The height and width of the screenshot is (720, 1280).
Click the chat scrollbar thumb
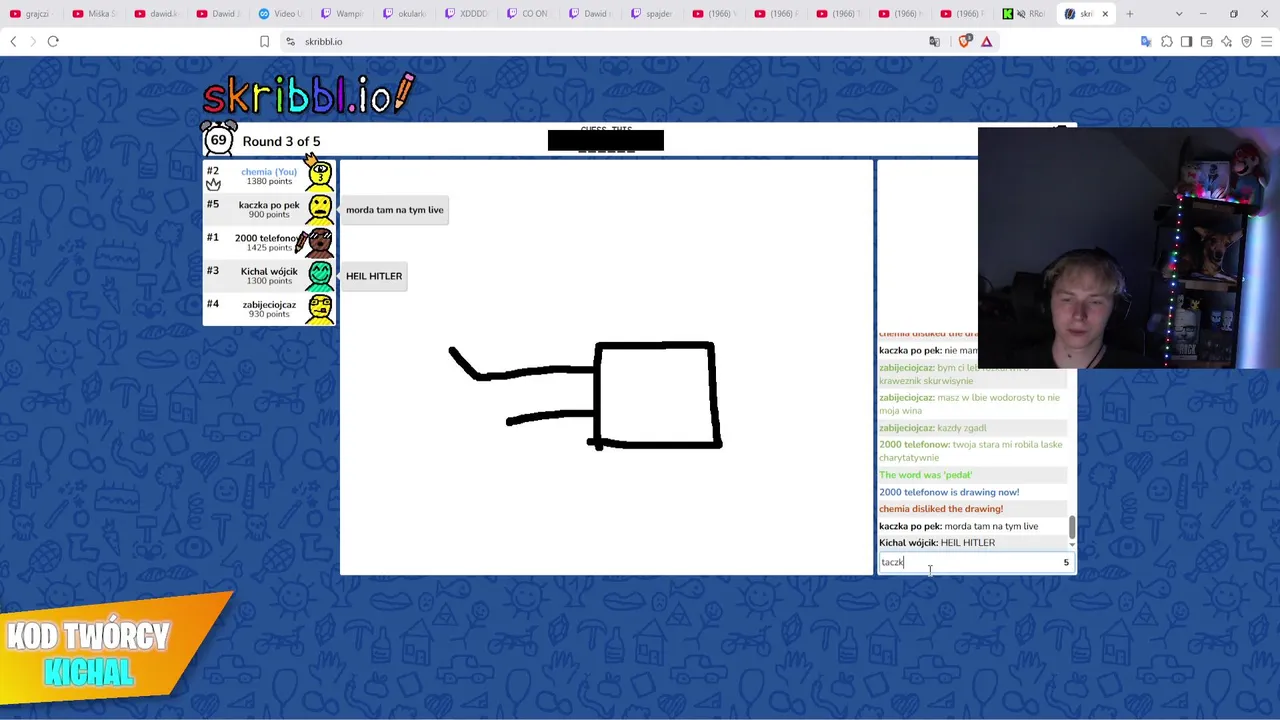coord(1072,527)
